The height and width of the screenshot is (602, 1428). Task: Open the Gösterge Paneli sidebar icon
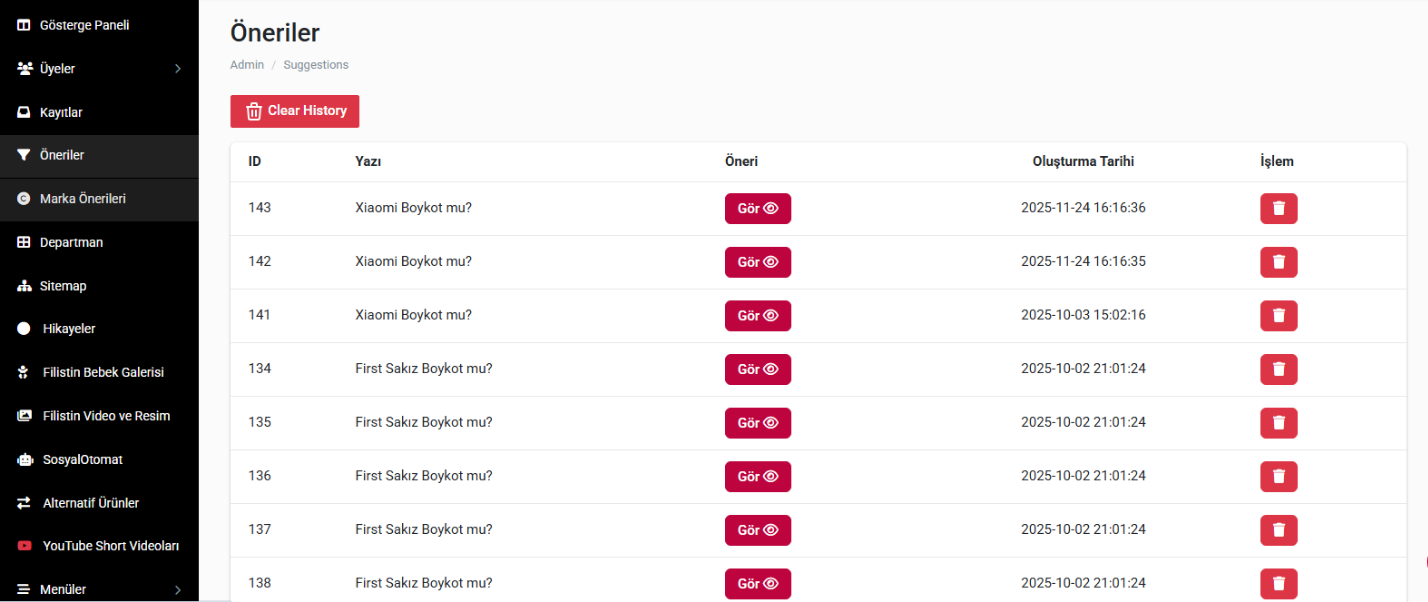pyautogui.click(x=25, y=25)
